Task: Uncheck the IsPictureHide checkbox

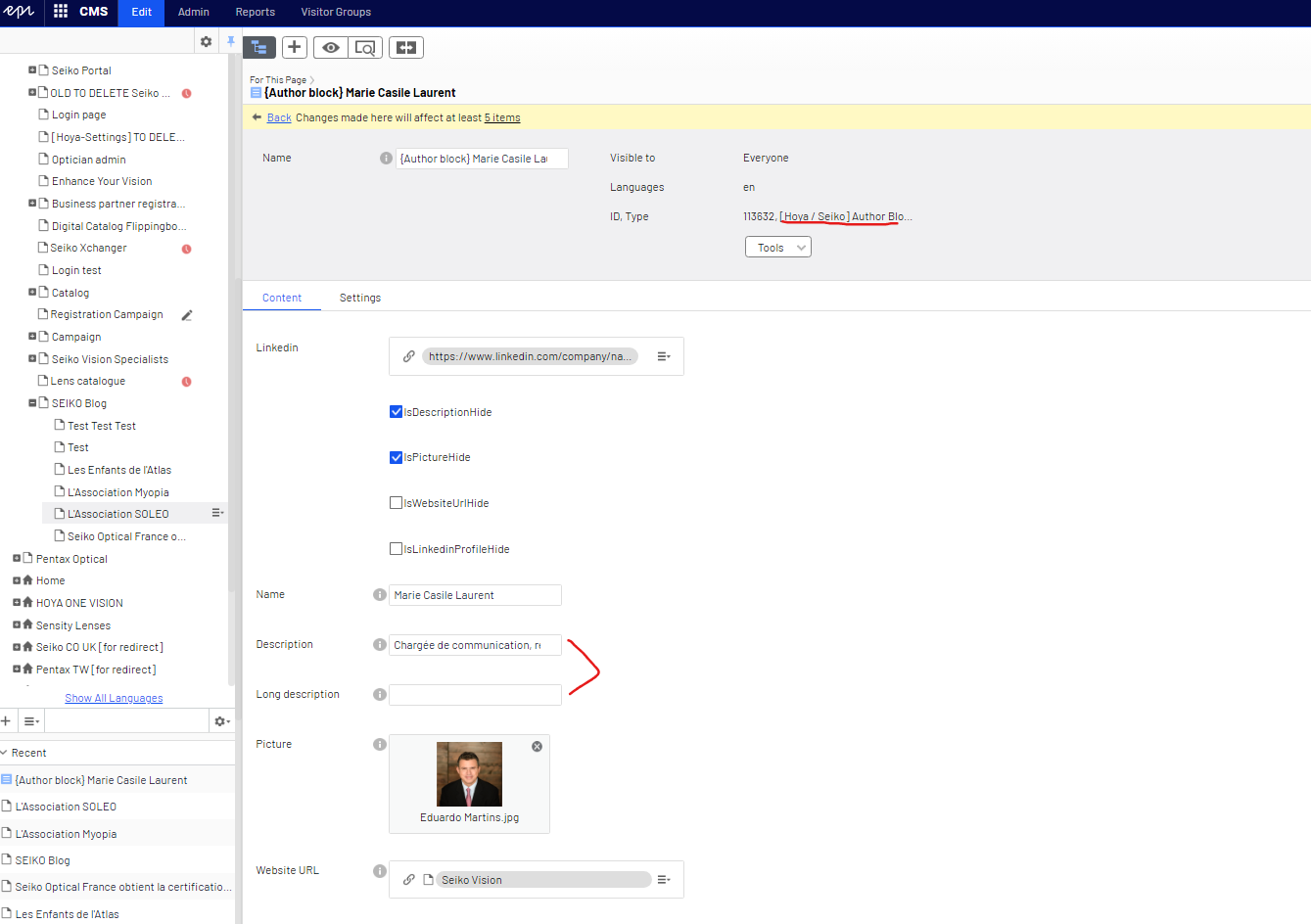Action: pos(397,457)
